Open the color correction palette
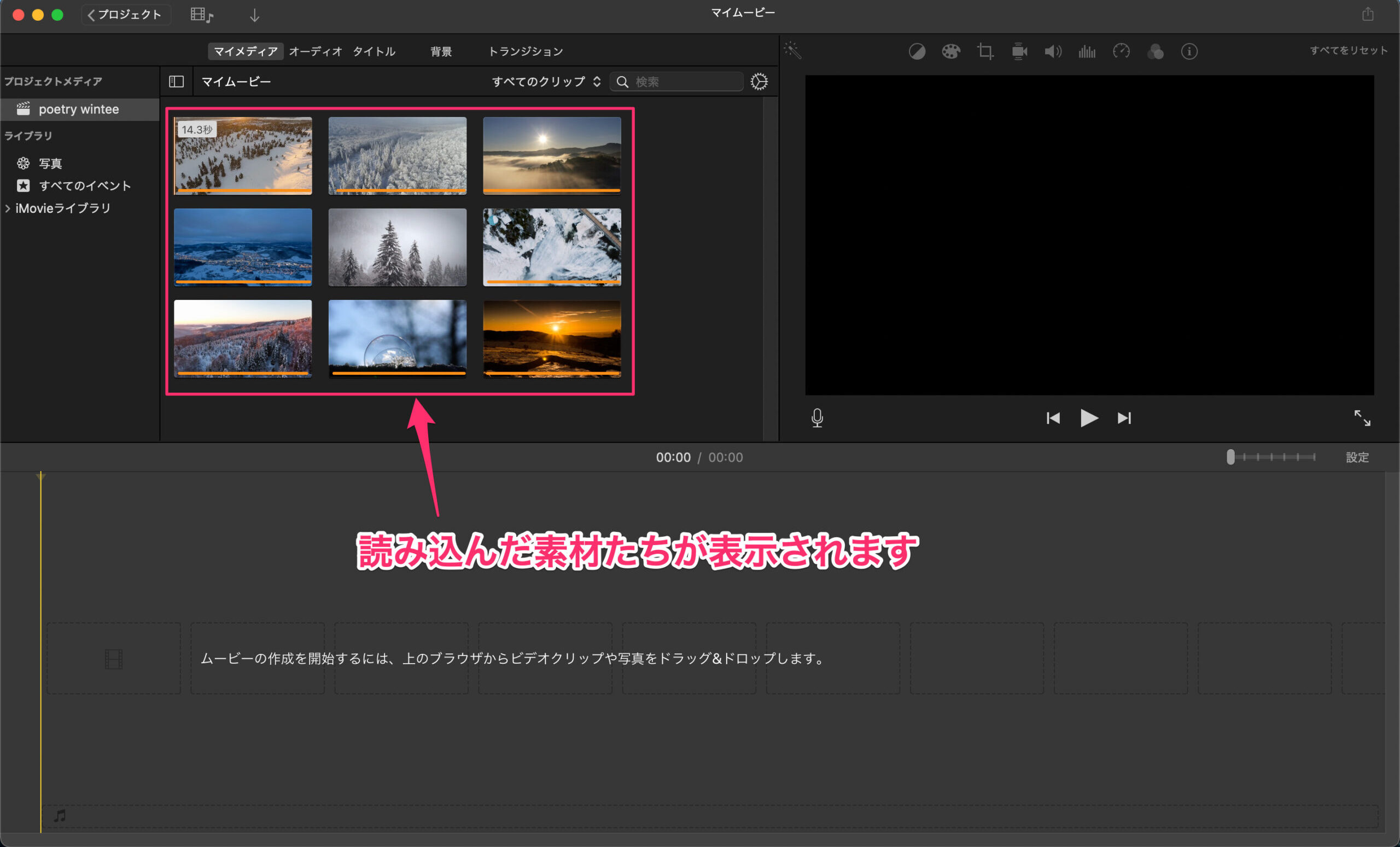Screen dimensions: 1400x847 (x=950, y=52)
